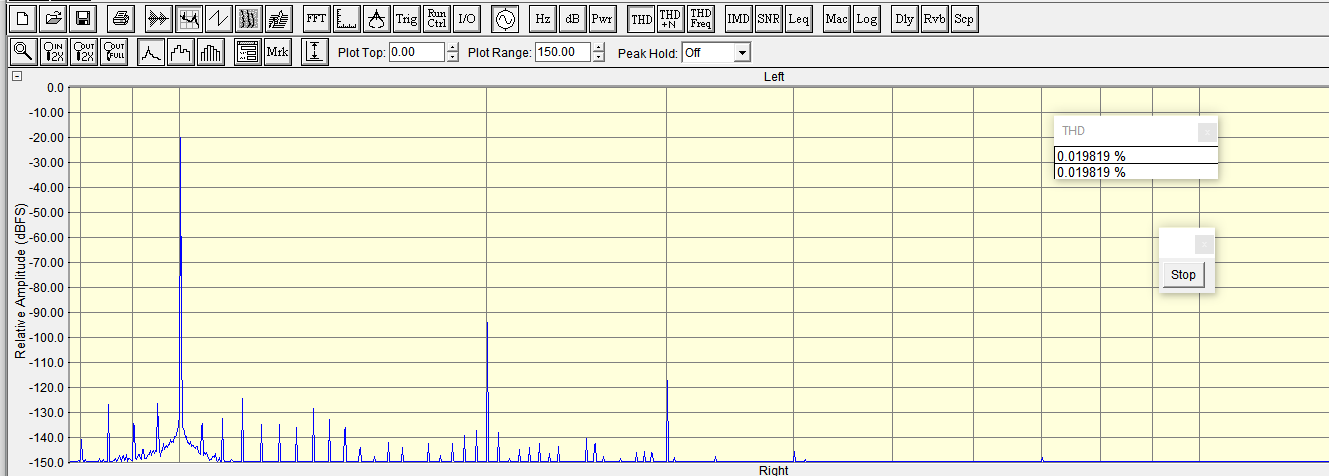
Task: Open the Rvb reverberation utility
Action: point(935,18)
